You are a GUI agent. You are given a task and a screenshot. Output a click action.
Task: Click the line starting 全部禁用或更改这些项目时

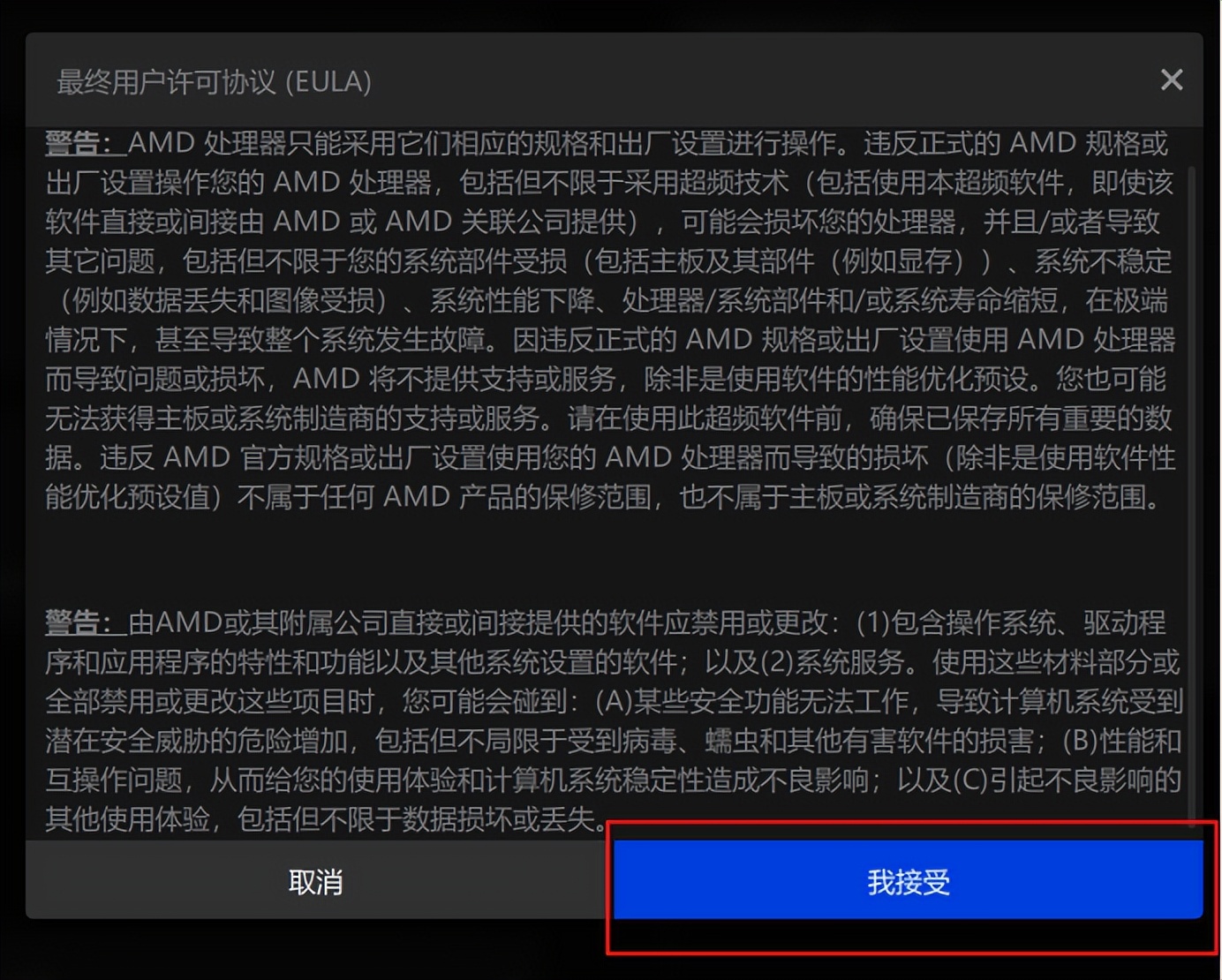[614, 702]
